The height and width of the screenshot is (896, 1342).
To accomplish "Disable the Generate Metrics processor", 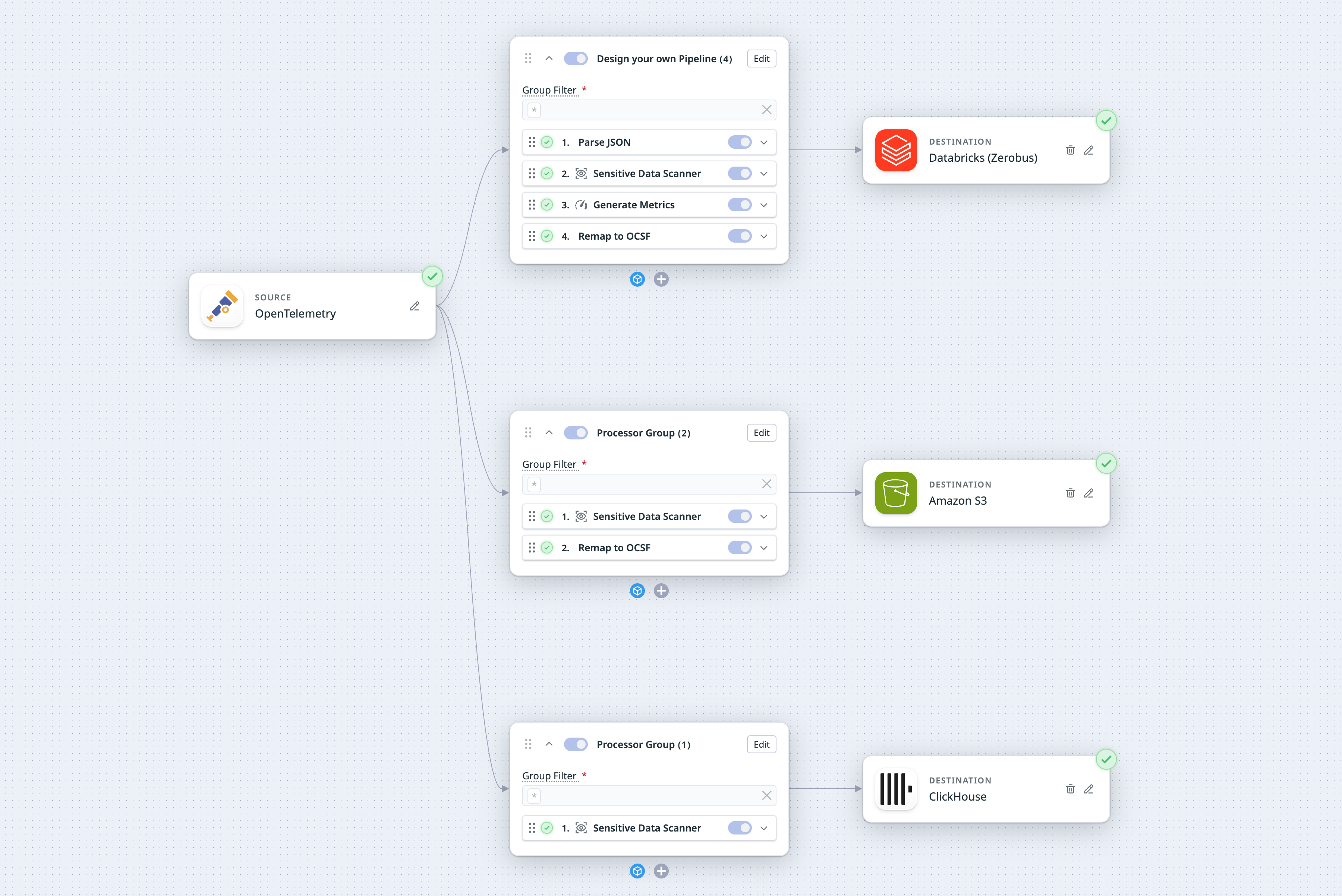I will coord(740,205).
